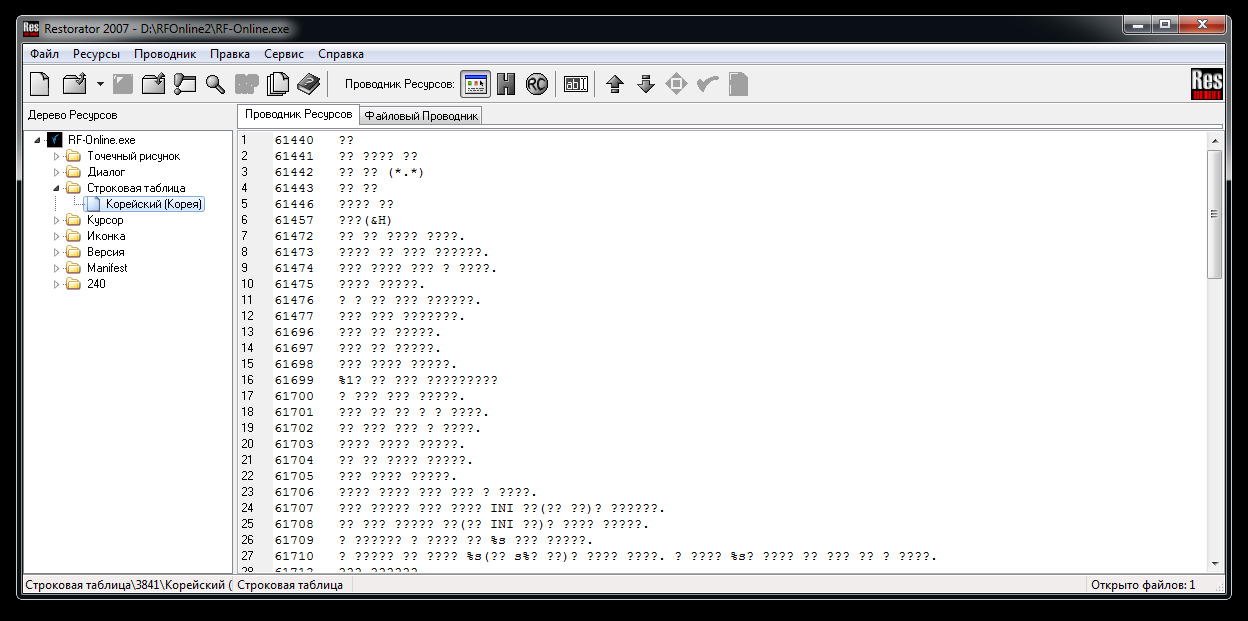Click string ID 61699 beginning with %1
This screenshot has width=1248, height=621.
coord(294,380)
